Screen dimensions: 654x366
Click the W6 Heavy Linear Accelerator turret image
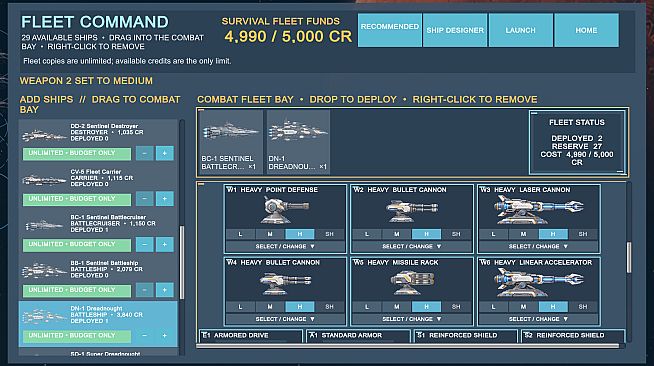(x=538, y=283)
